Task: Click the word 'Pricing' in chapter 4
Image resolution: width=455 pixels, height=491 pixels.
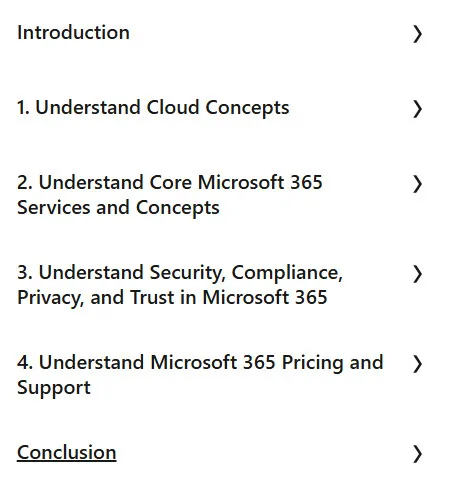Action: pyautogui.click(x=312, y=363)
